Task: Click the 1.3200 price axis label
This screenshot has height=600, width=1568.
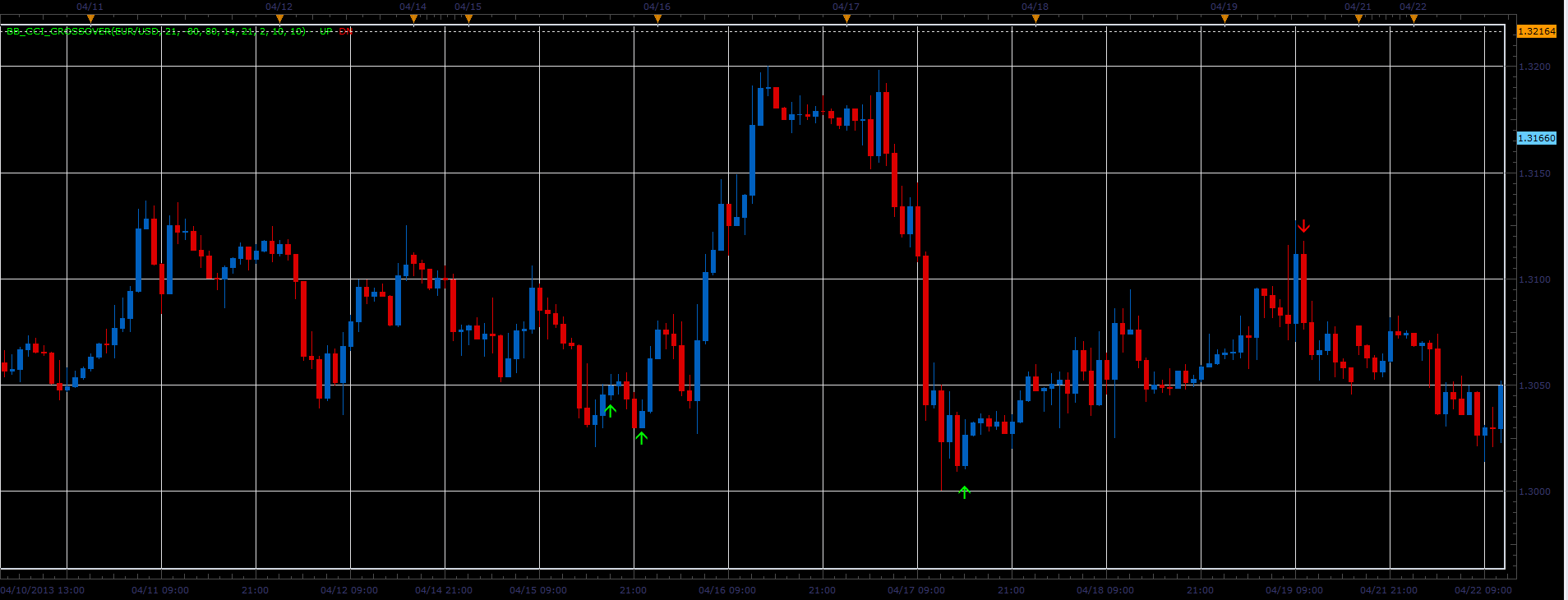Action: pos(1535,67)
